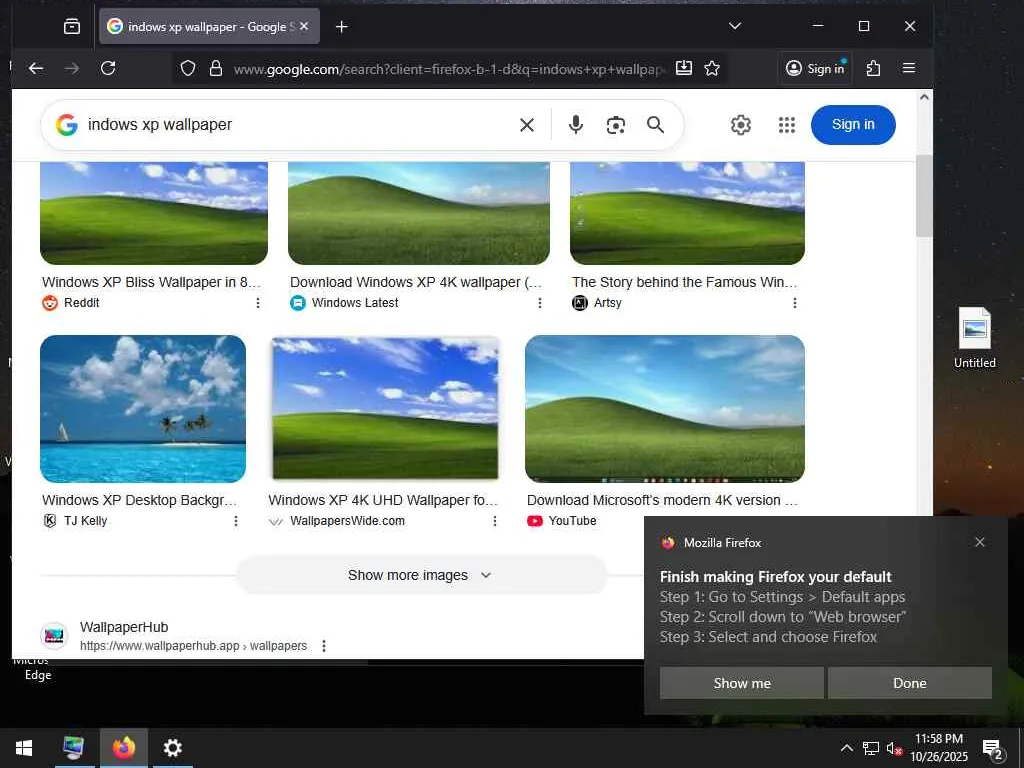Viewport: 1024px width, 768px height.
Task: Open more options for Reddit result
Action: [x=258, y=303]
